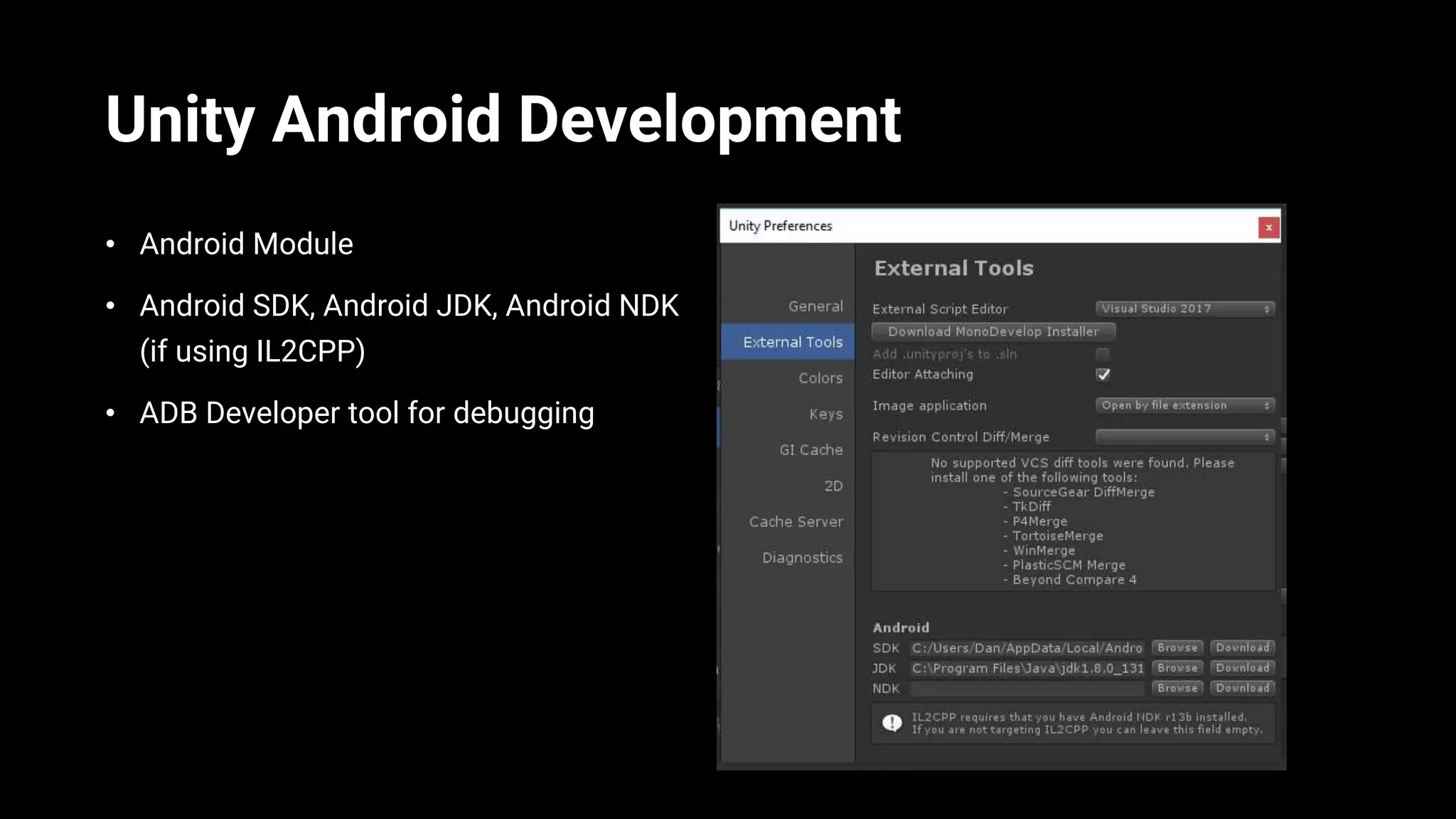
Task: Expand Revision Control Diff/Merge dropdown
Action: [1185, 437]
